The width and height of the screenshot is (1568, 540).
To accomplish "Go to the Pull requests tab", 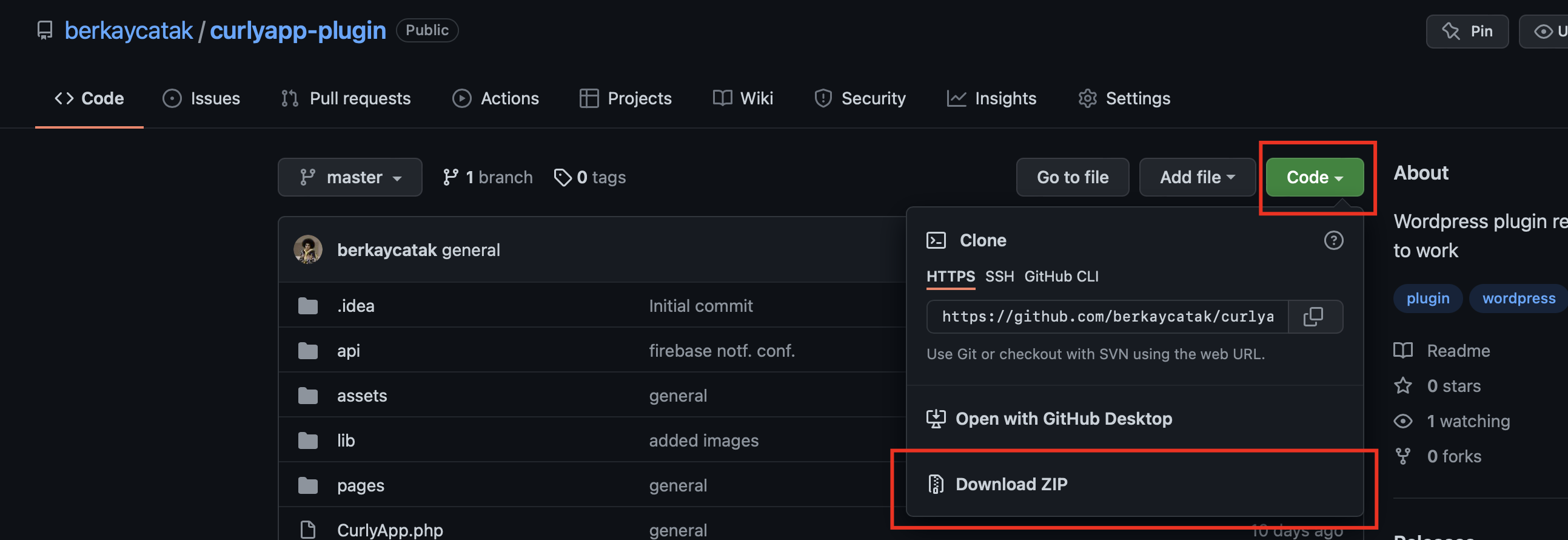I will click(x=346, y=98).
